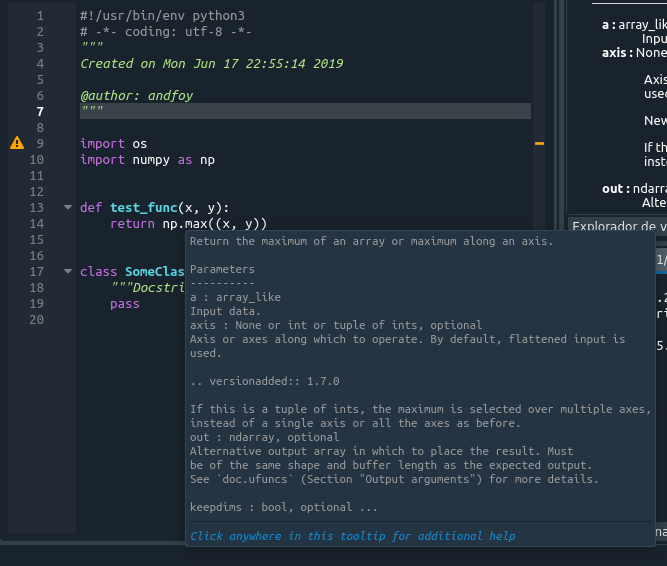Click the warning icon on line 9
Viewport: 667px width, 566px height.
(16, 144)
